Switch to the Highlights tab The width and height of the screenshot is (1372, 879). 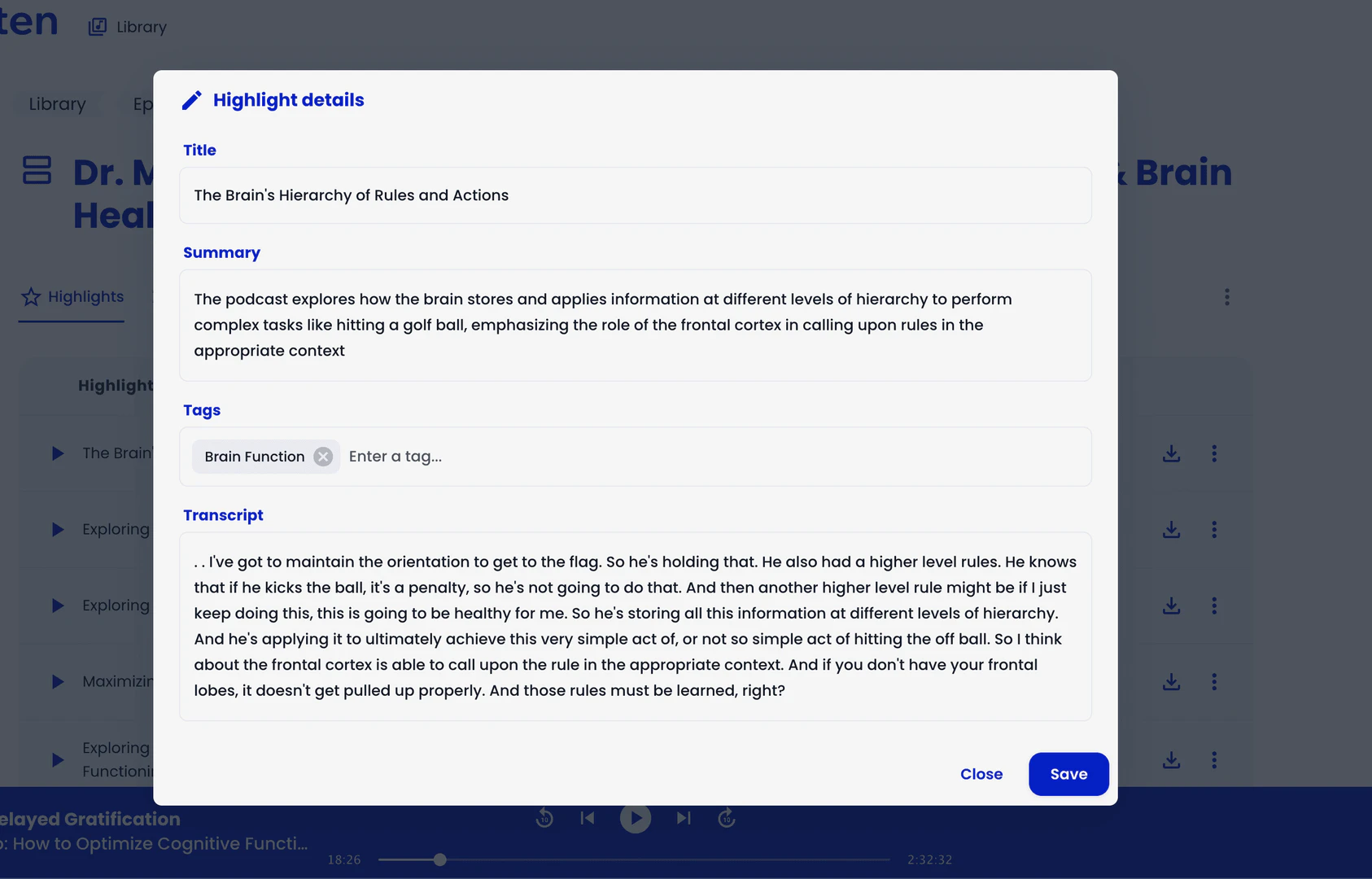(x=72, y=297)
